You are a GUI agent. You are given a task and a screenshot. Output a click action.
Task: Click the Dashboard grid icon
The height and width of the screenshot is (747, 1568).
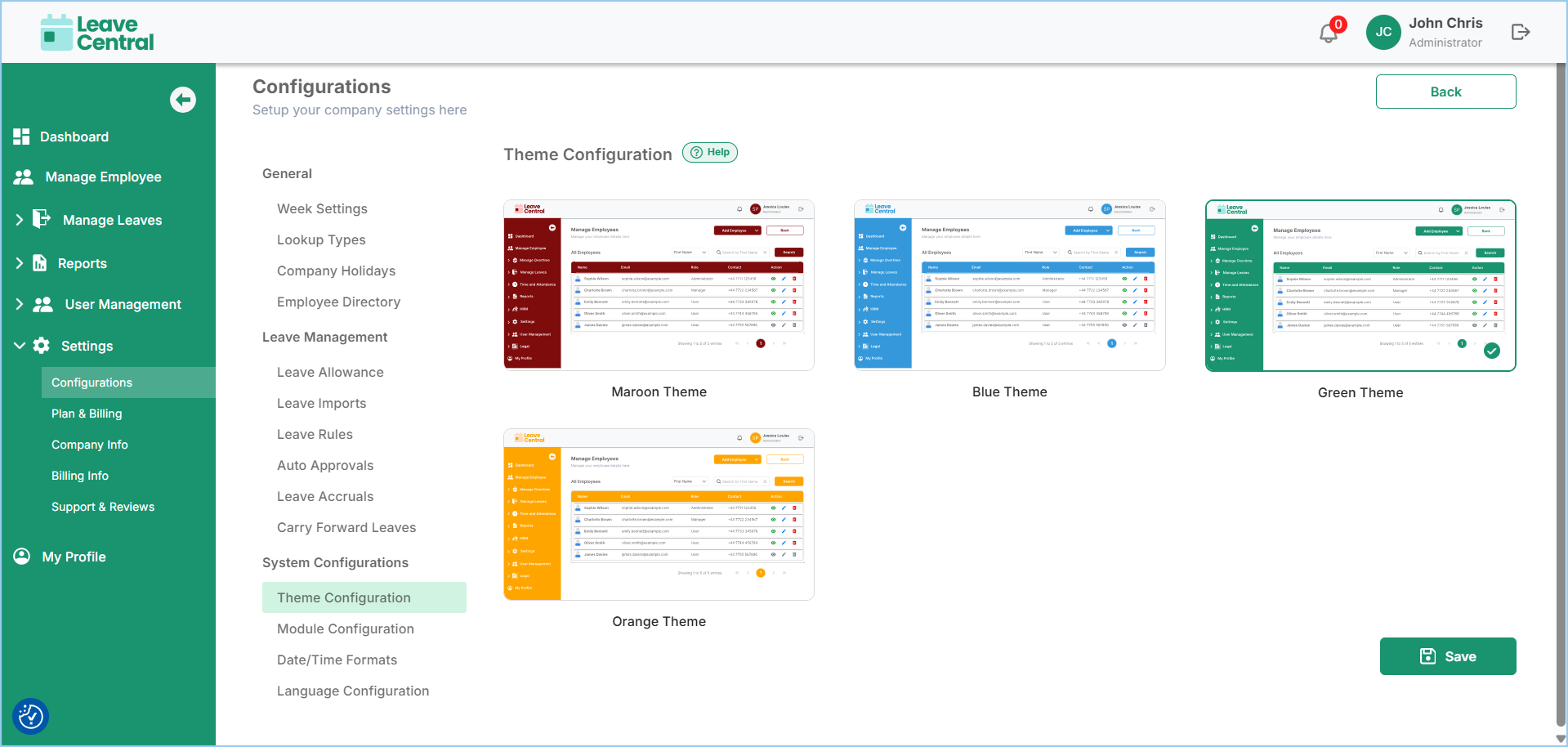[x=21, y=136]
